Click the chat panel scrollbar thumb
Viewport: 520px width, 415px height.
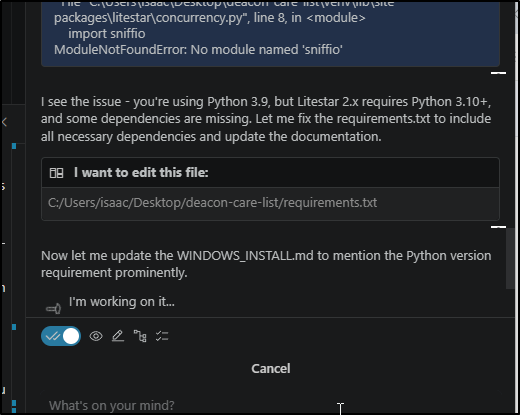point(510,259)
